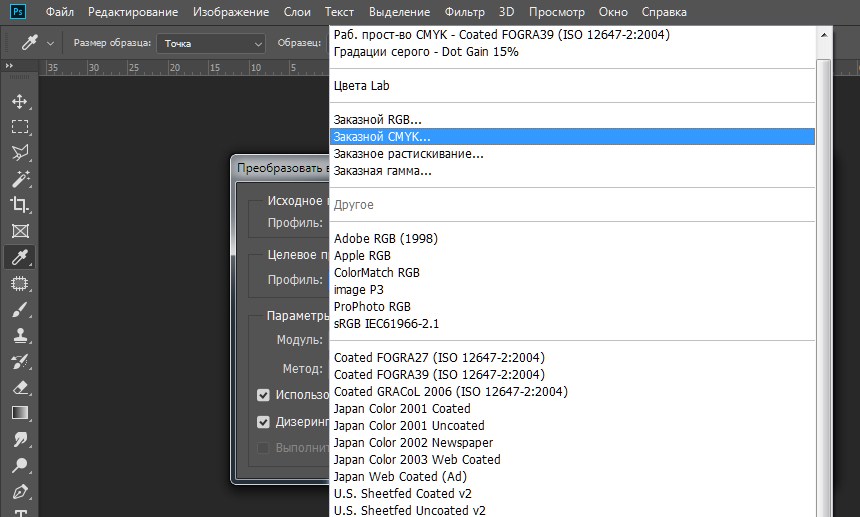Select Заказная гамма... option
The height and width of the screenshot is (517, 860).
click(x=572, y=171)
